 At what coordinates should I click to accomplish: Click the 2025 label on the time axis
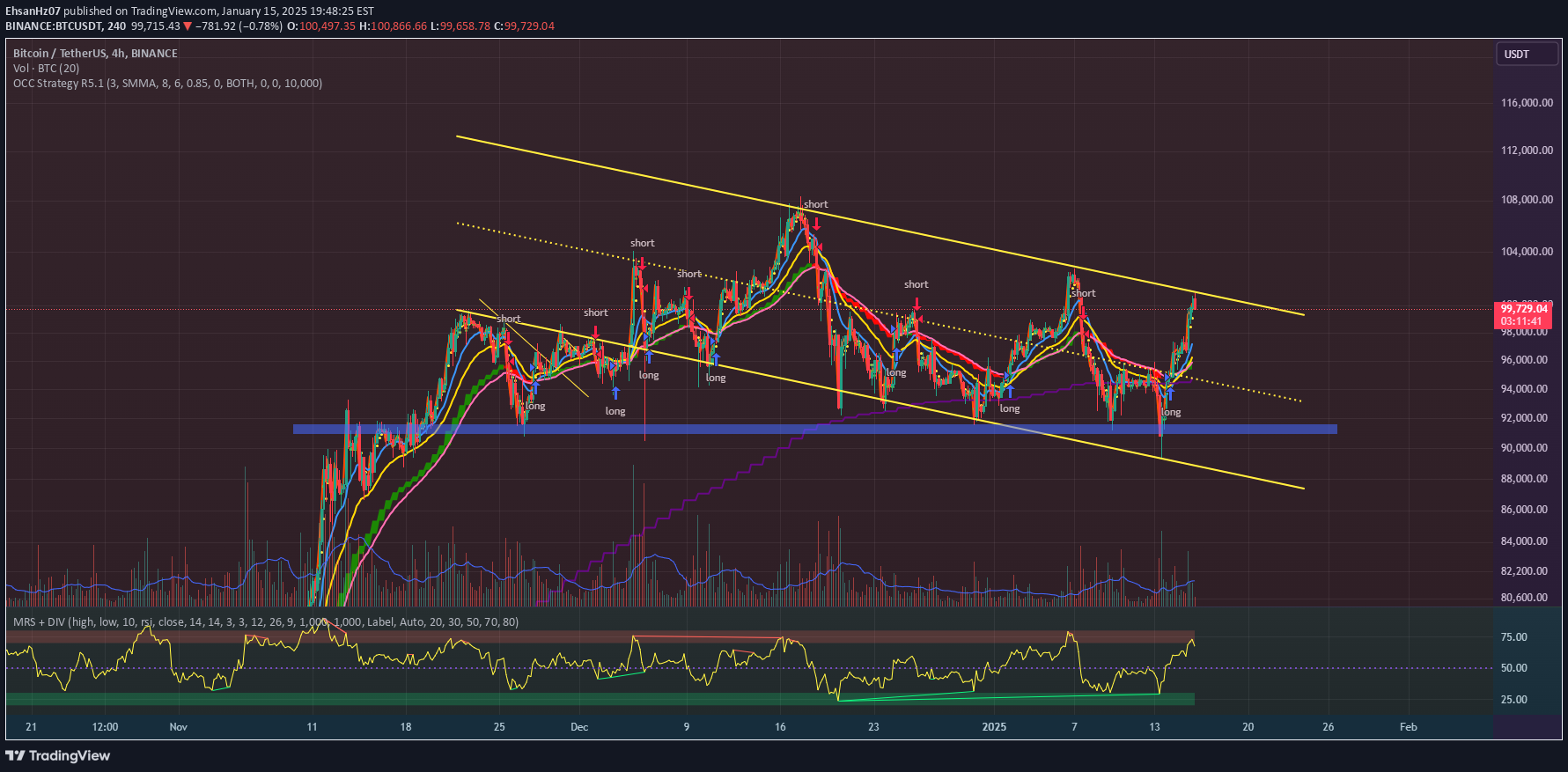pos(994,727)
